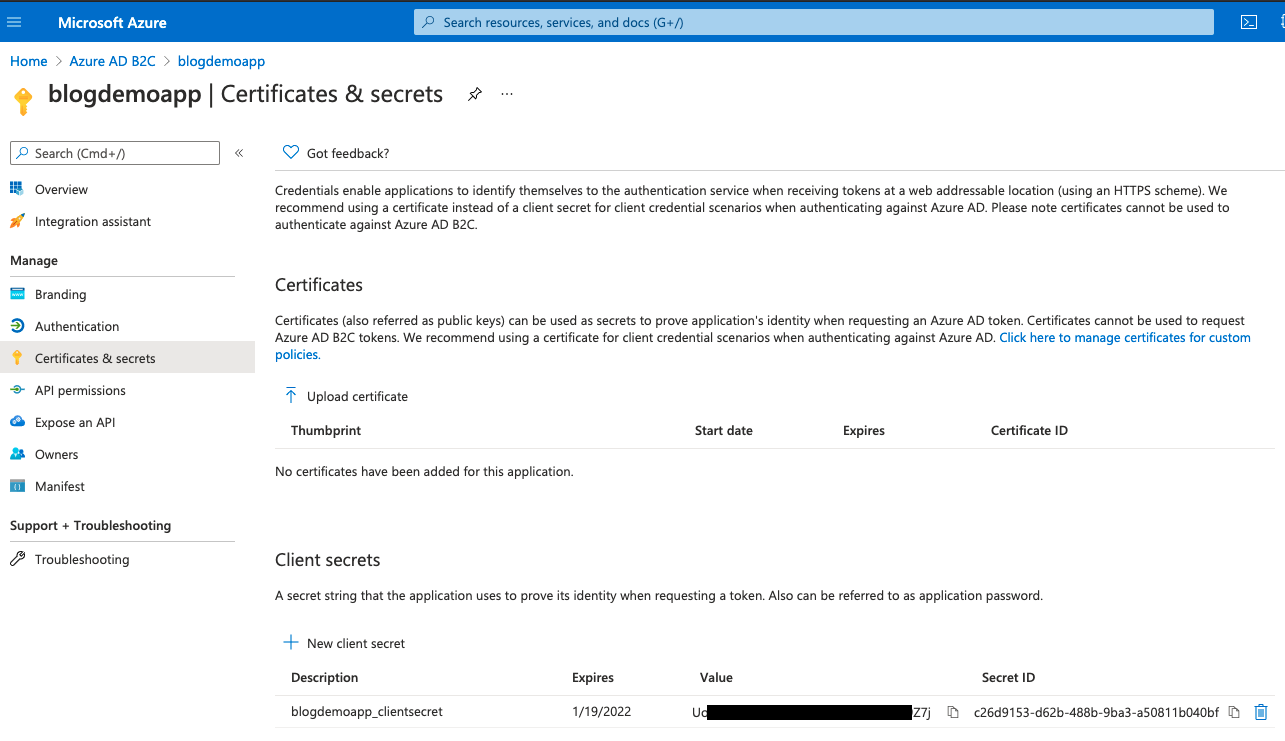1285x741 pixels.
Task: Click the Secret ID c26d9153 value
Action: click(1096, 712)
